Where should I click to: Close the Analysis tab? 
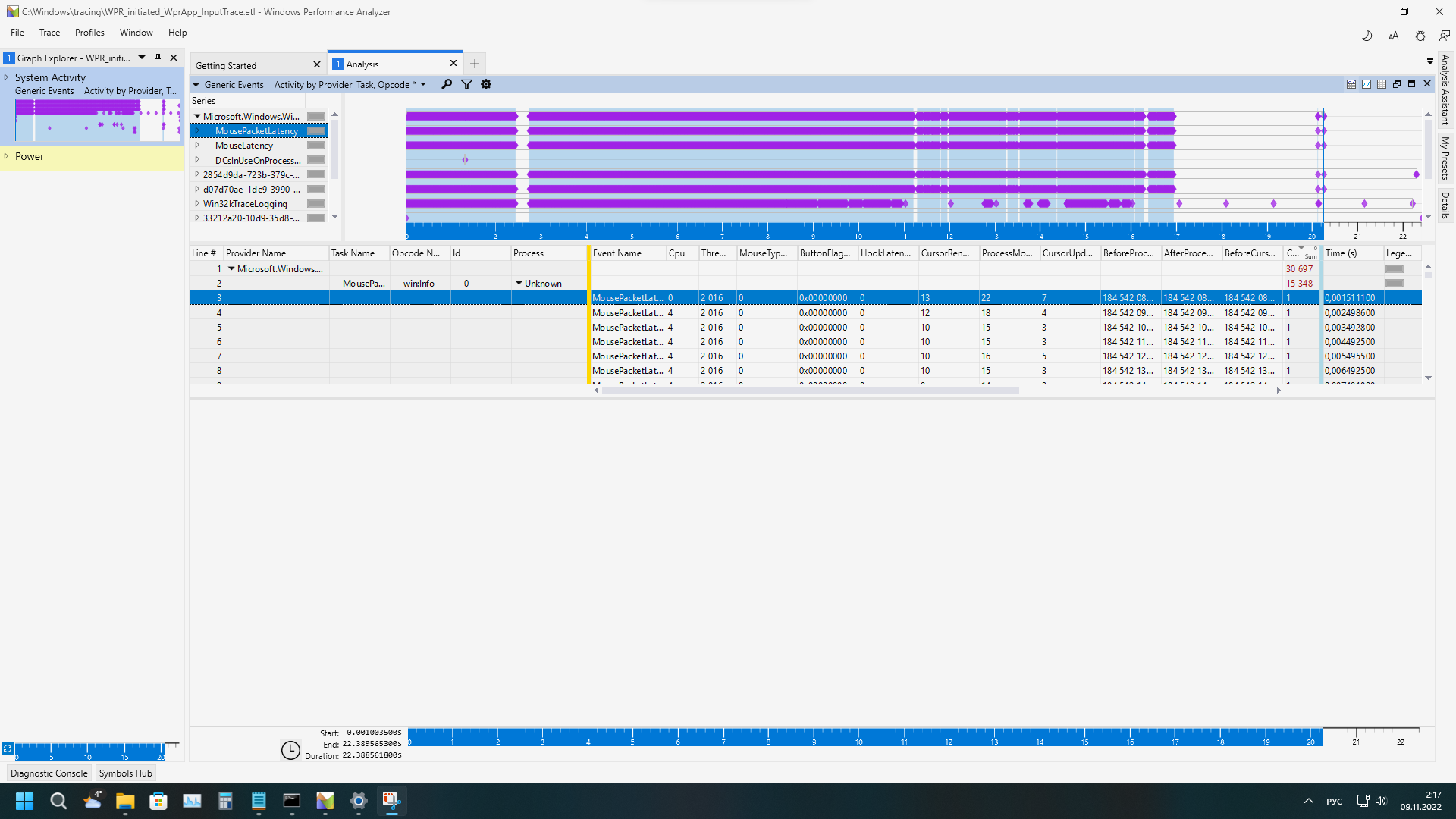click(x=453, y=64)
